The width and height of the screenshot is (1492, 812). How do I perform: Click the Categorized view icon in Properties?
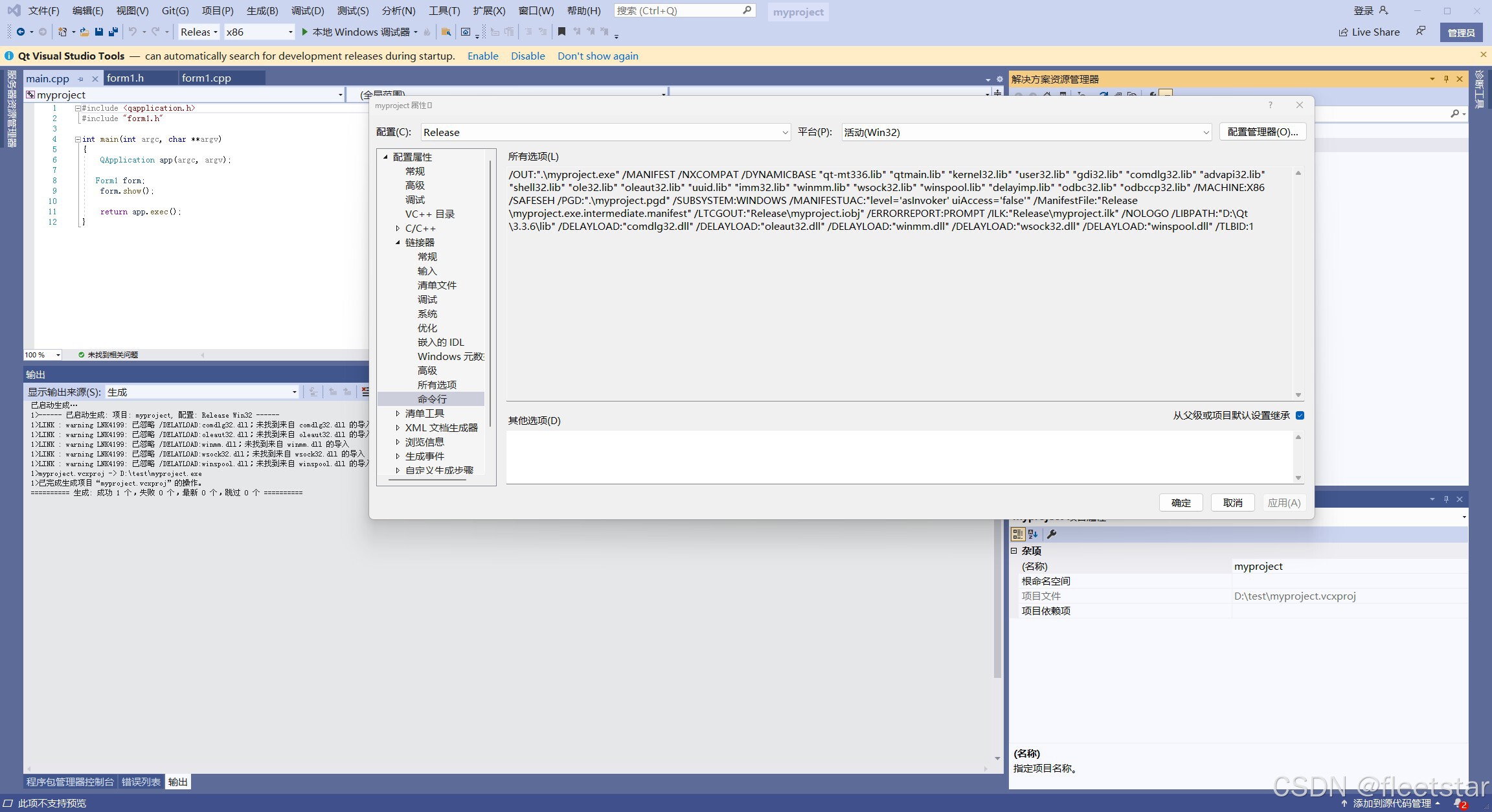coord(1017,534)
